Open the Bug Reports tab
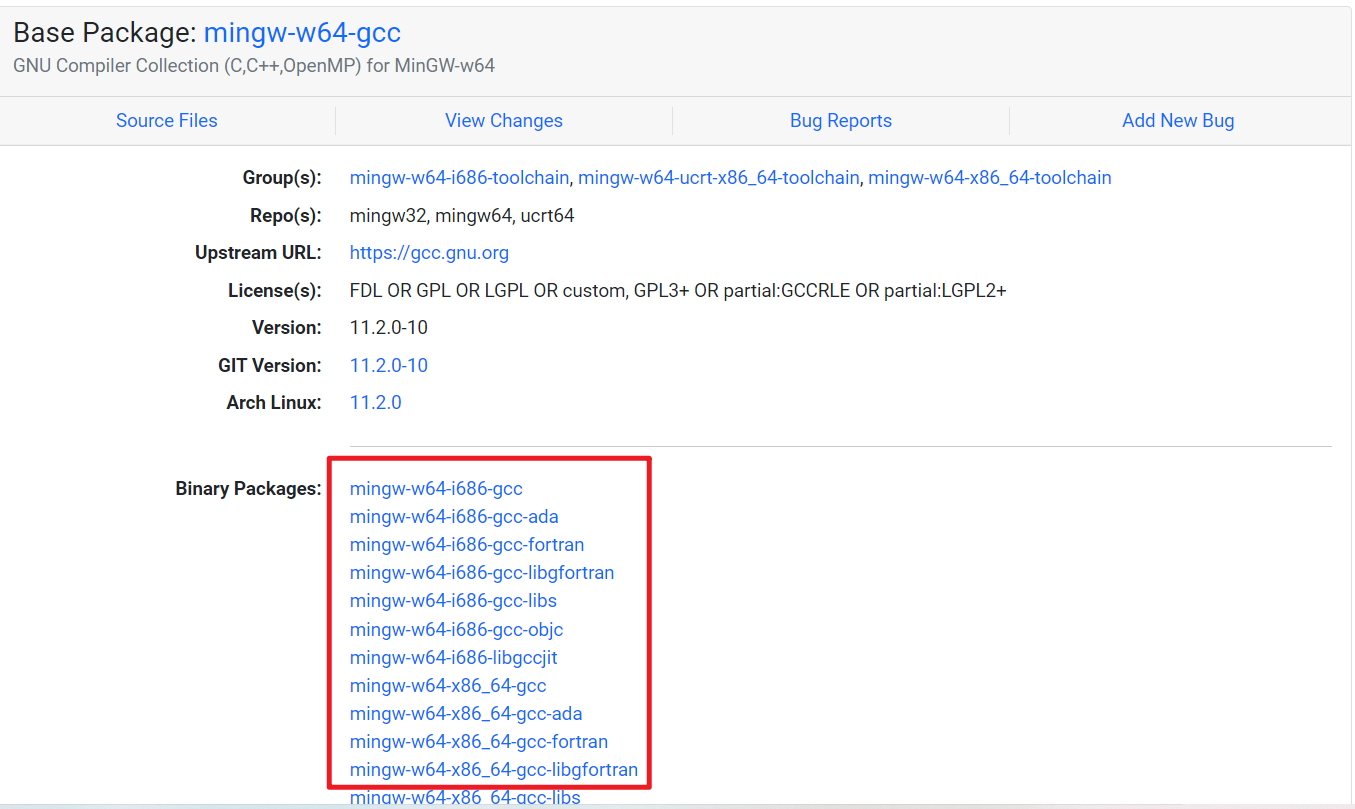Viewport: 1355px width, 809px height. click(x=841, y=121)
